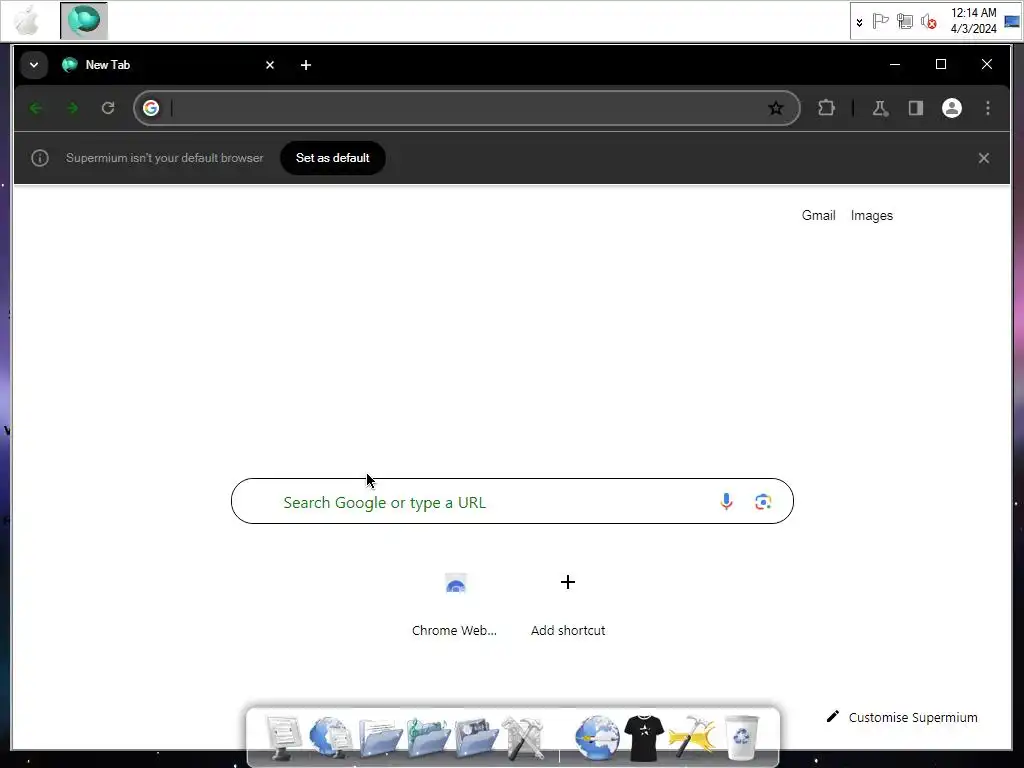Focus the browser address bar
The image size is (1024, 768).
click(x=466, y=108)
